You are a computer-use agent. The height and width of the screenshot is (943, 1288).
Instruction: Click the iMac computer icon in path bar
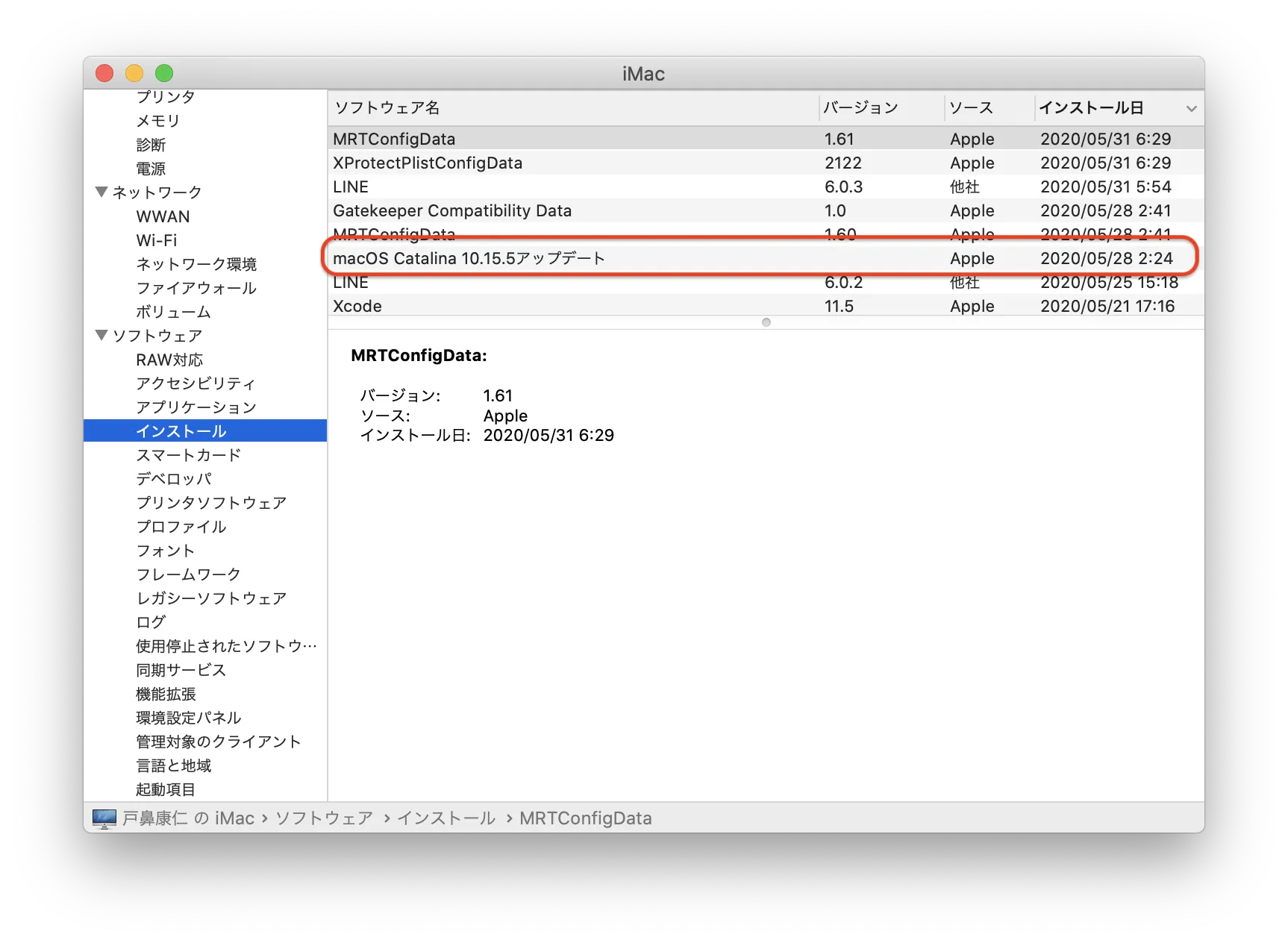[x=104, y=818]
